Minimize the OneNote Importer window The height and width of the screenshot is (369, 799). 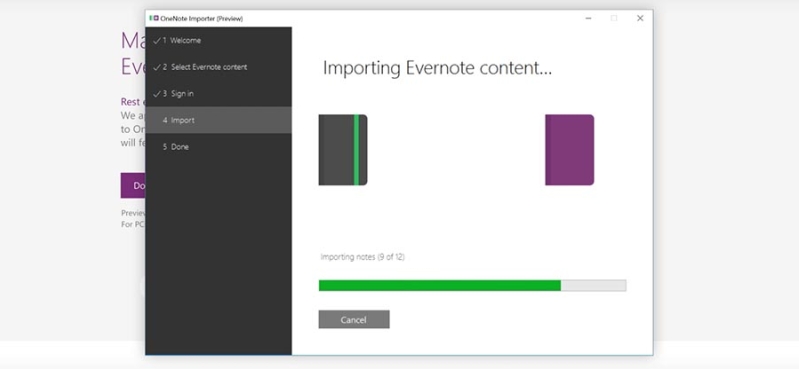pos(588,18)
